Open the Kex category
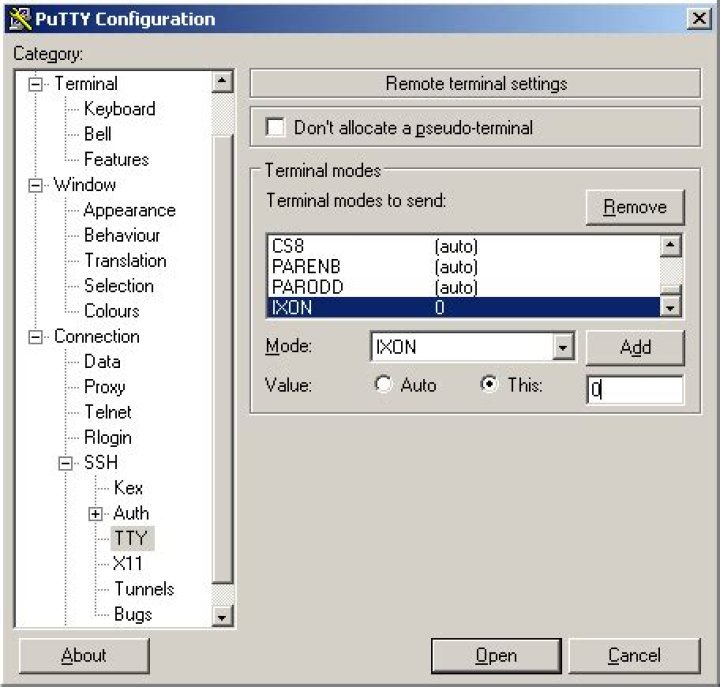Viewport: 720px width, 687px height. [128, 488]
